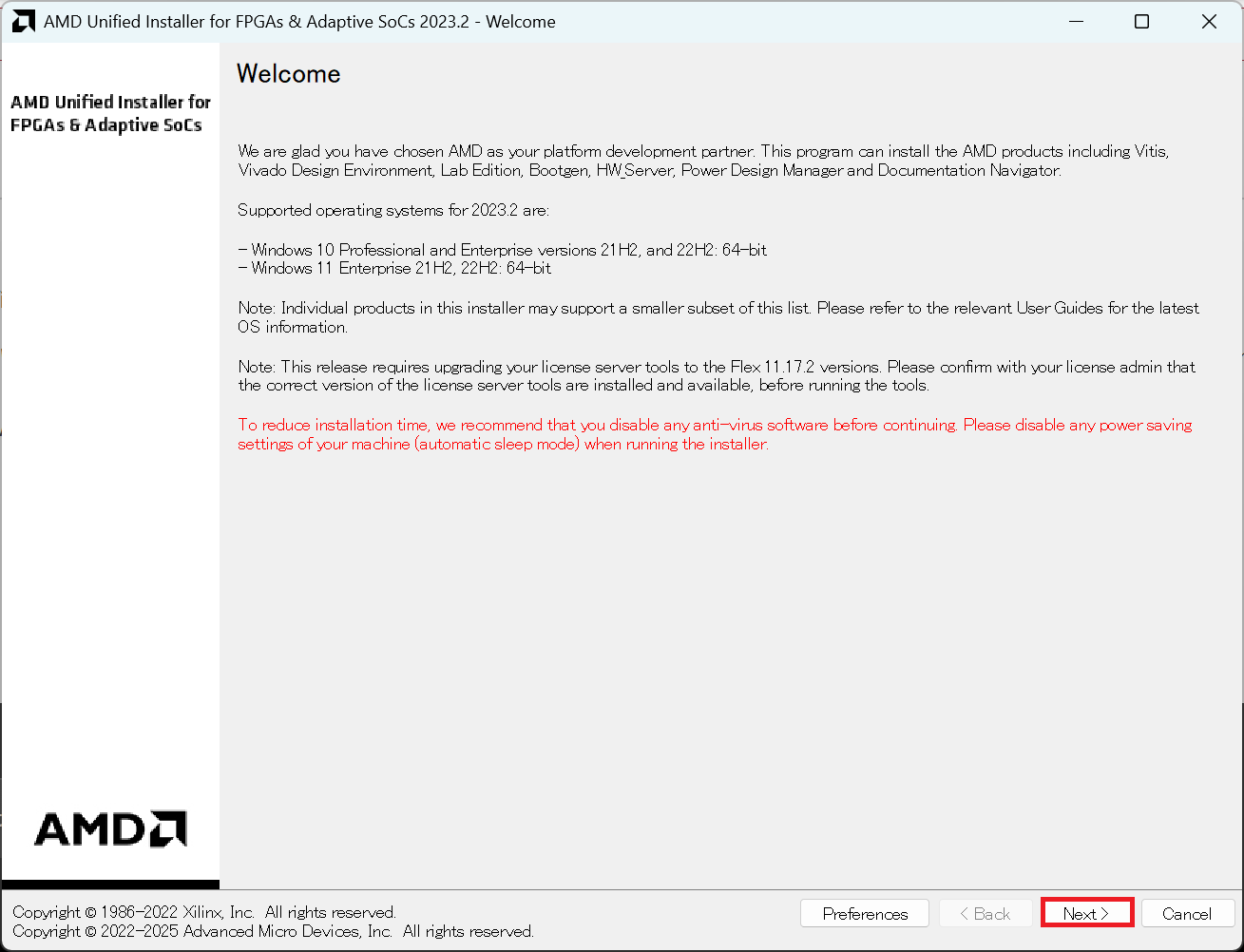The height and width of the screenshot is (952, 1244).
Task: Click the Welcome page heading
Action: [x=288, y=74]
